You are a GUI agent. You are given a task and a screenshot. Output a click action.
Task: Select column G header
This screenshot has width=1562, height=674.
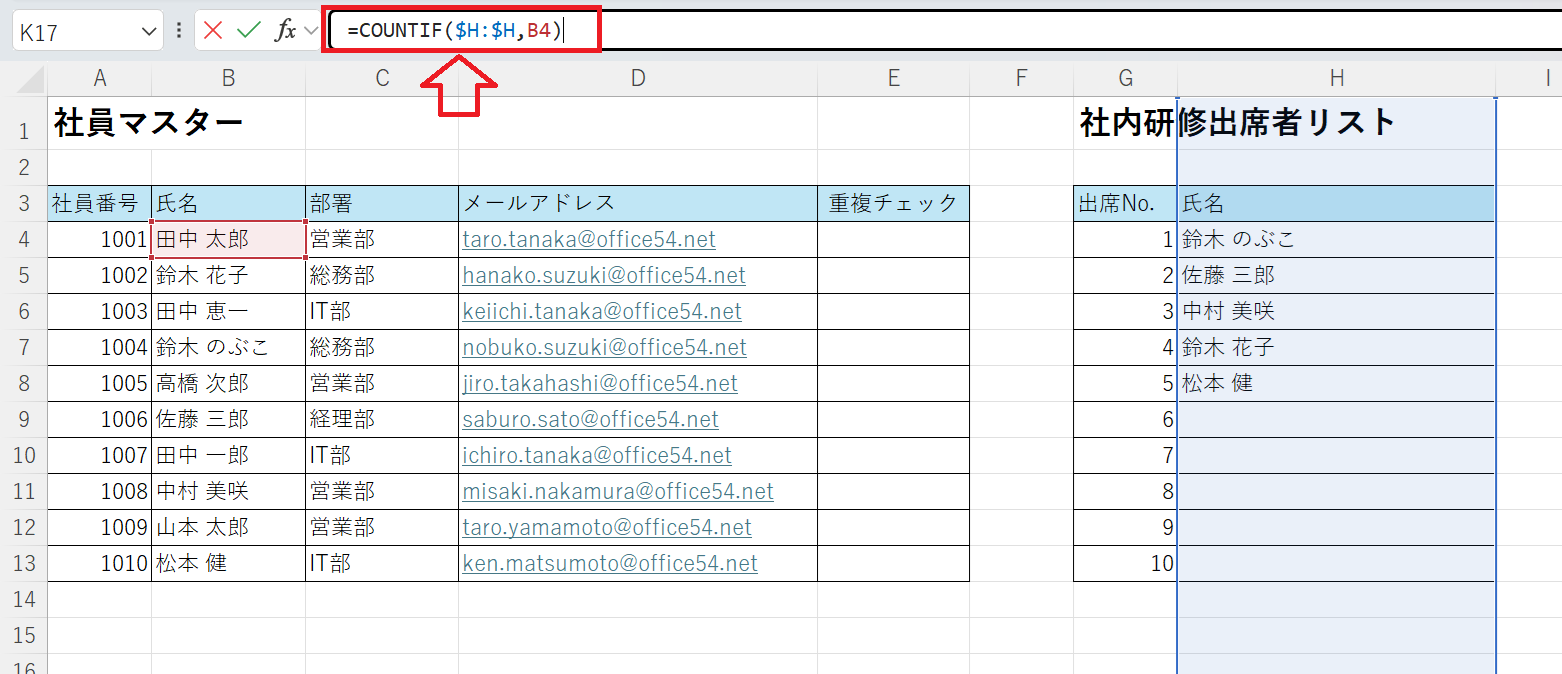(1126, 78)
